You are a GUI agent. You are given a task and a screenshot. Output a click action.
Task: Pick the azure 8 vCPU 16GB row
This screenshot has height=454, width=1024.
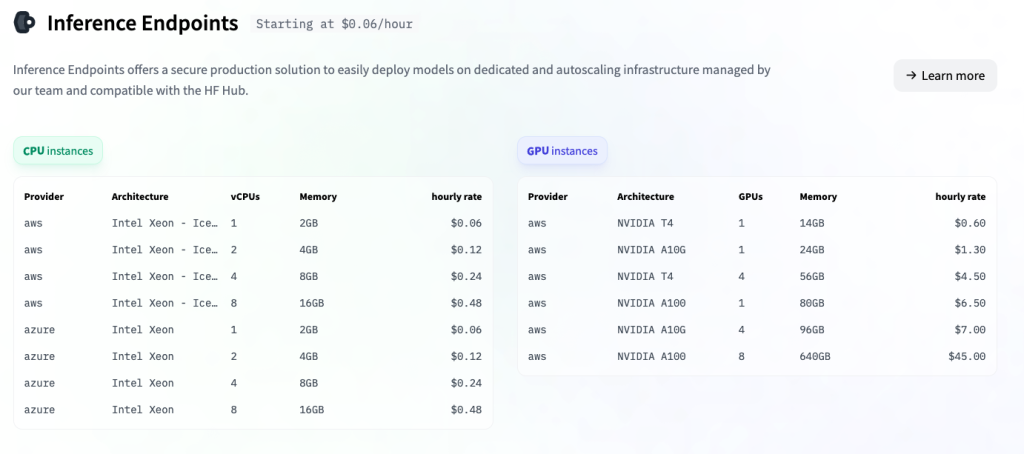(x=253, y=410)
